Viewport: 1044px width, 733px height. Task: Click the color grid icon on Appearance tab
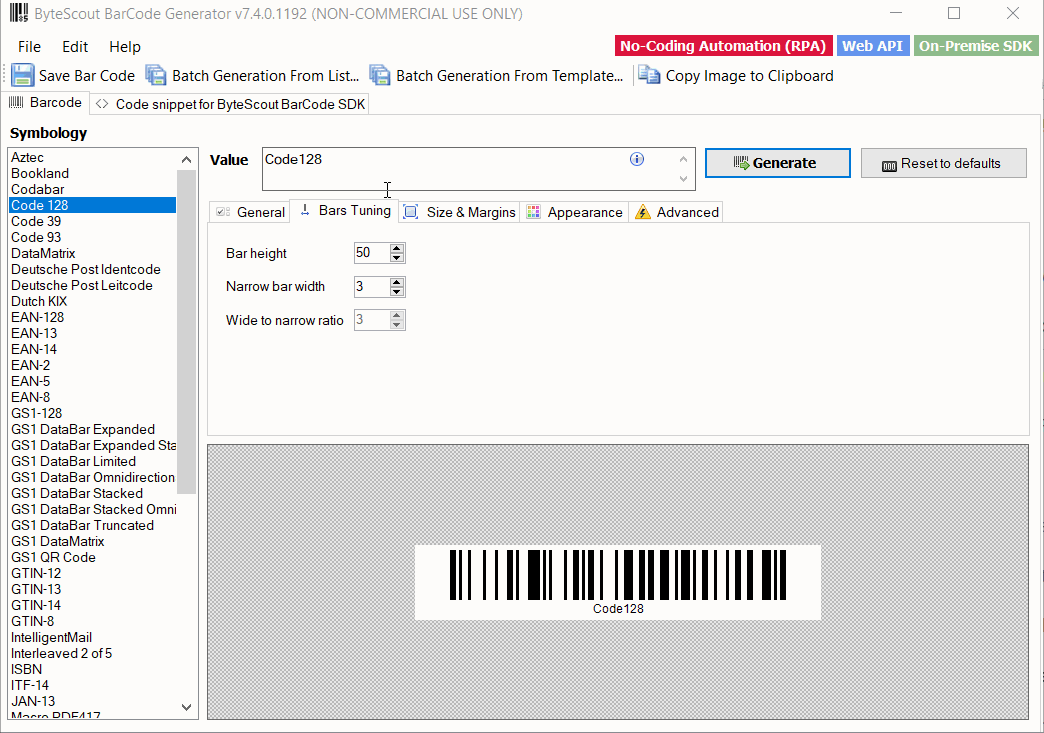(x=534, y=212)
